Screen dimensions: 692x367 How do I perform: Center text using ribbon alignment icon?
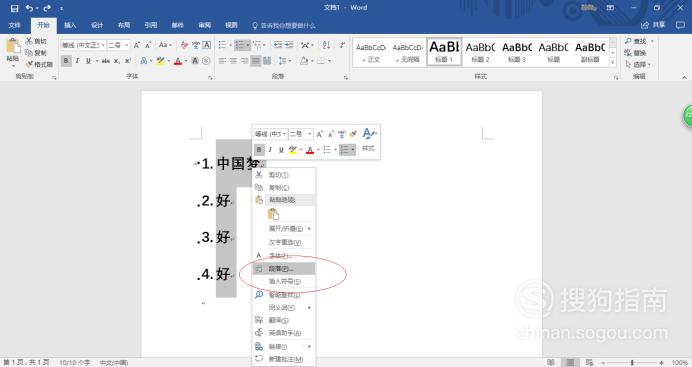(233, 61)
